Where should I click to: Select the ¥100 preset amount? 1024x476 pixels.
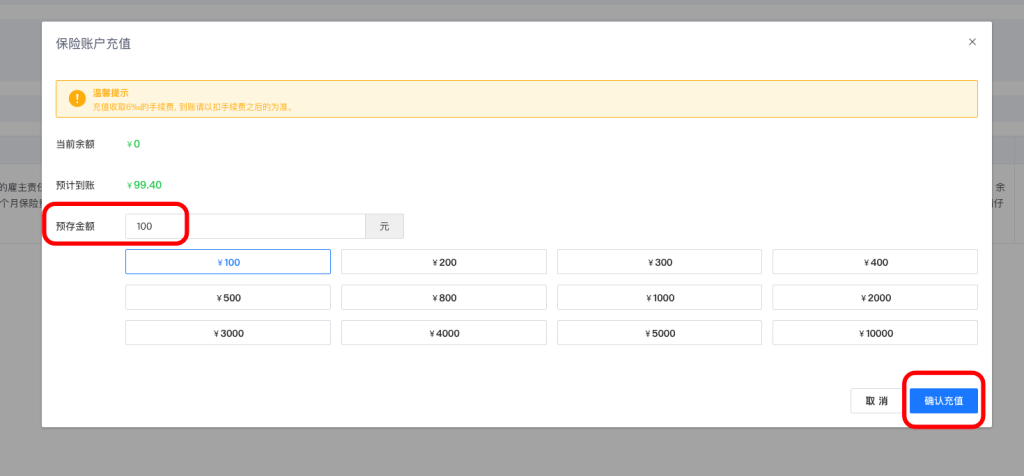pos(228,262)
